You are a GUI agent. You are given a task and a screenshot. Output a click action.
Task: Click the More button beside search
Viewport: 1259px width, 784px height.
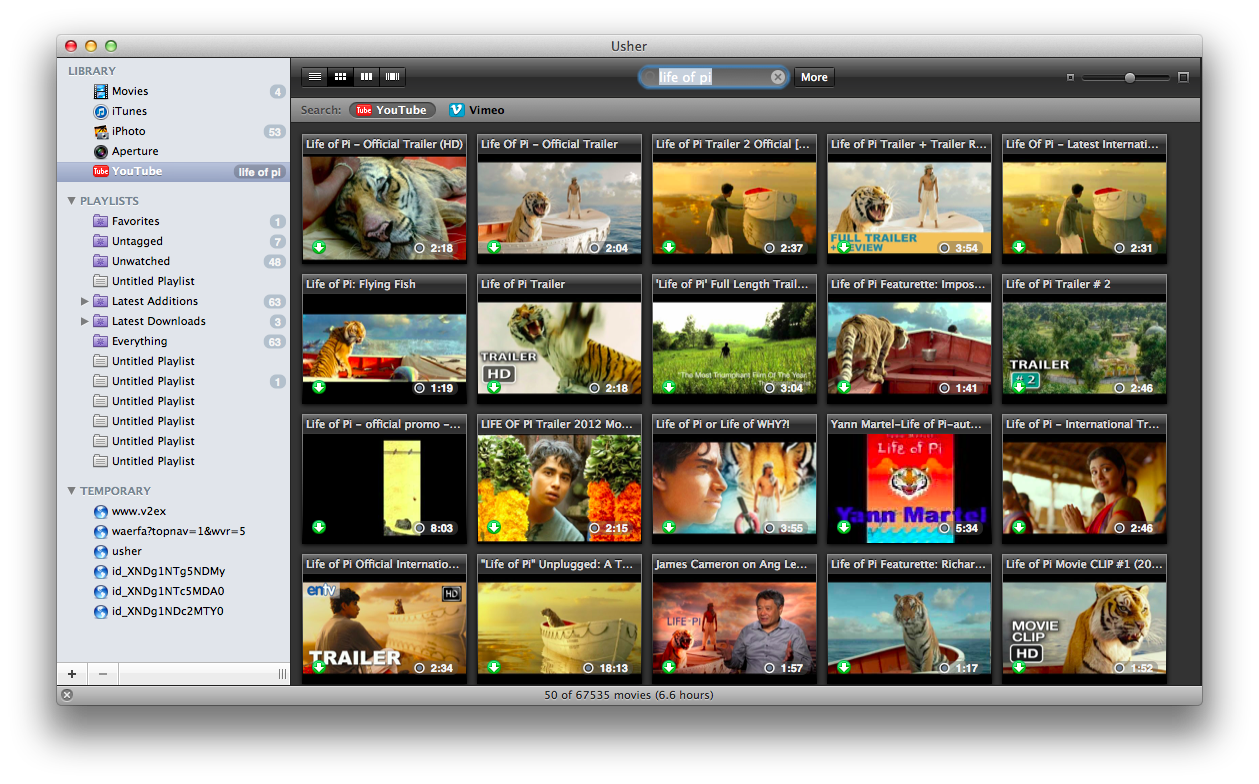click(x=814, y=77)
